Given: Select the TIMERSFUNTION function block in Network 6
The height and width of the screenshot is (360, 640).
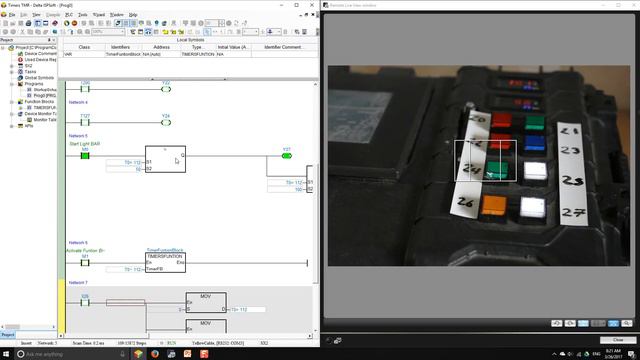Looking at the screenshot, I should click(x=165, y=262).
